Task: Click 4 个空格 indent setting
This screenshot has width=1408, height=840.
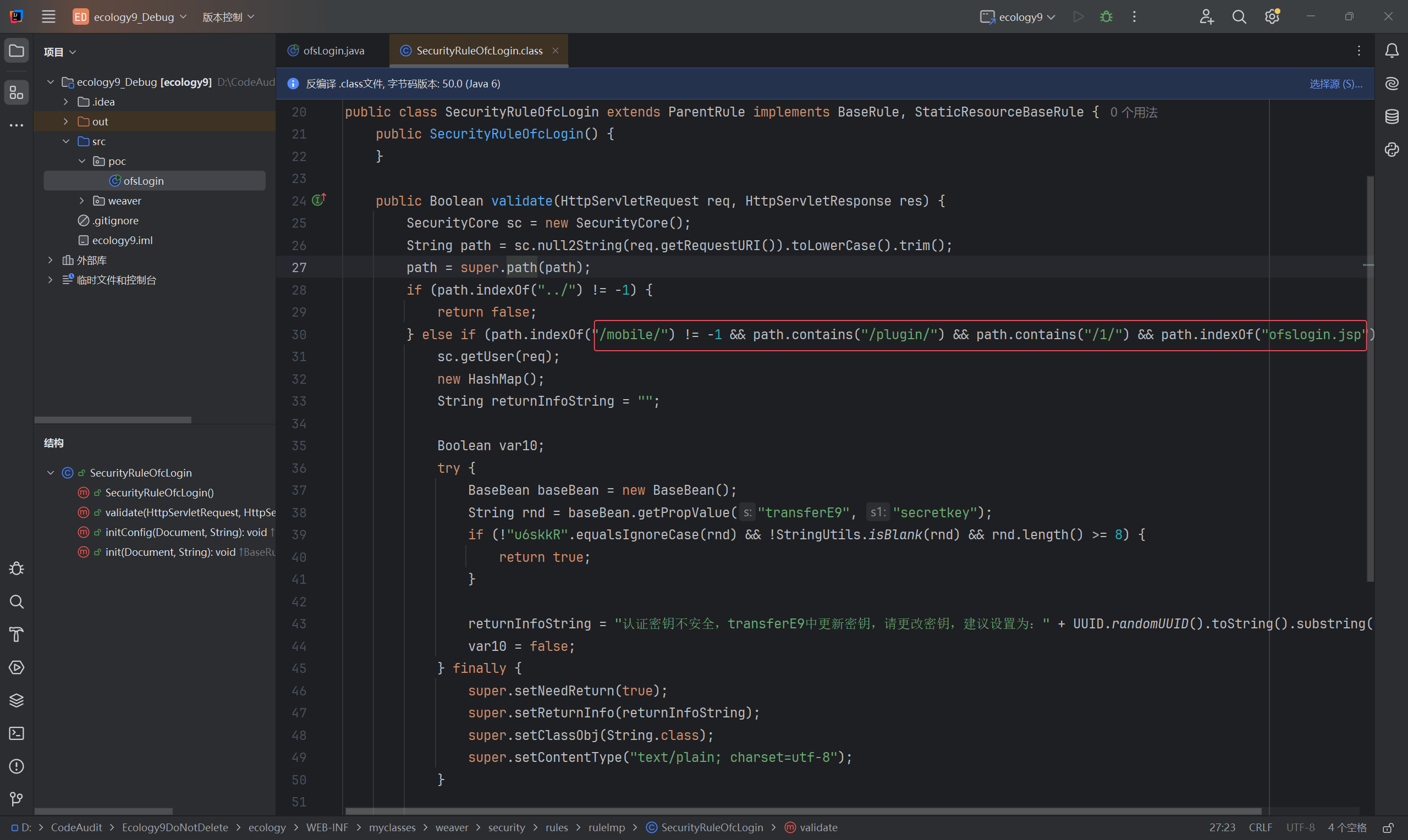Action: 1347,827
